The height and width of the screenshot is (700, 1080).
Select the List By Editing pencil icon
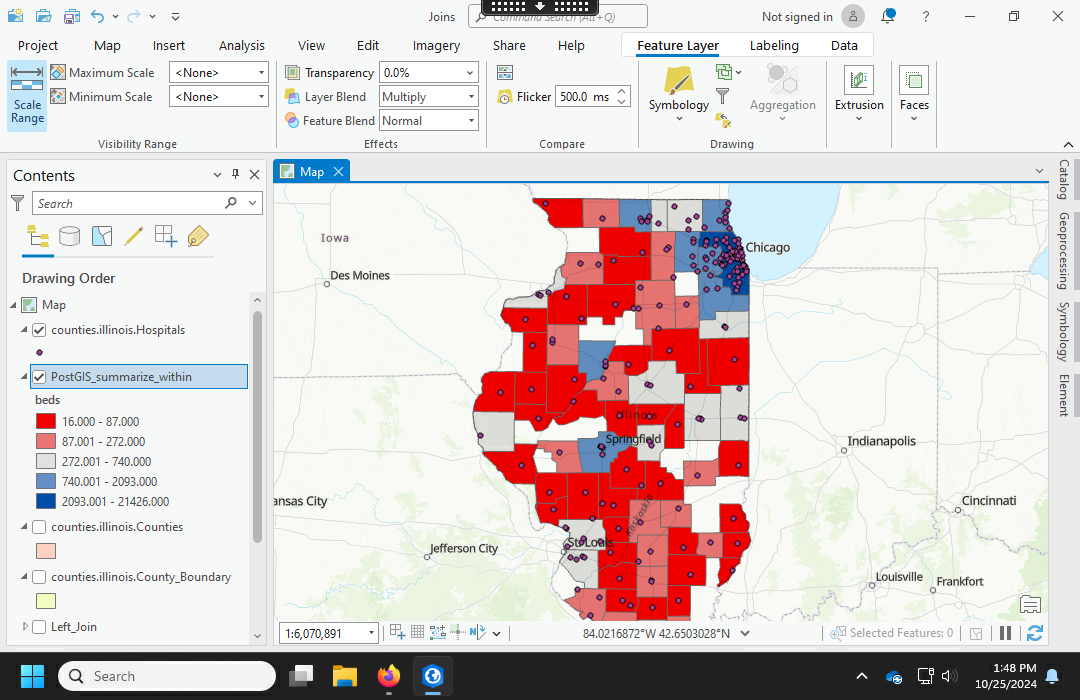pyautogui.click(x=133, y=236)
